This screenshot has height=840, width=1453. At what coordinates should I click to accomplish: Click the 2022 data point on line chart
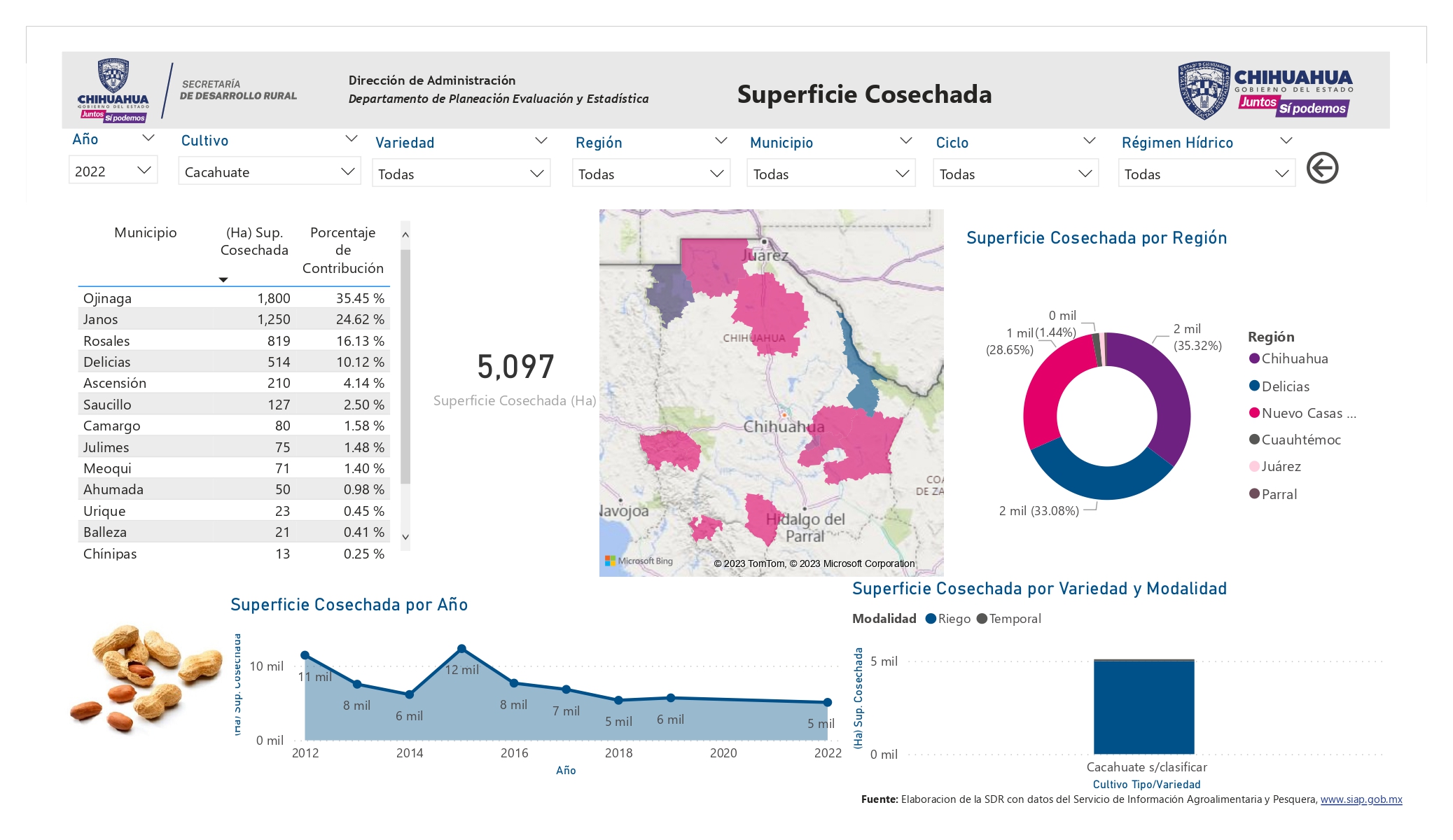pyautogui.click(x=828, y=702)
